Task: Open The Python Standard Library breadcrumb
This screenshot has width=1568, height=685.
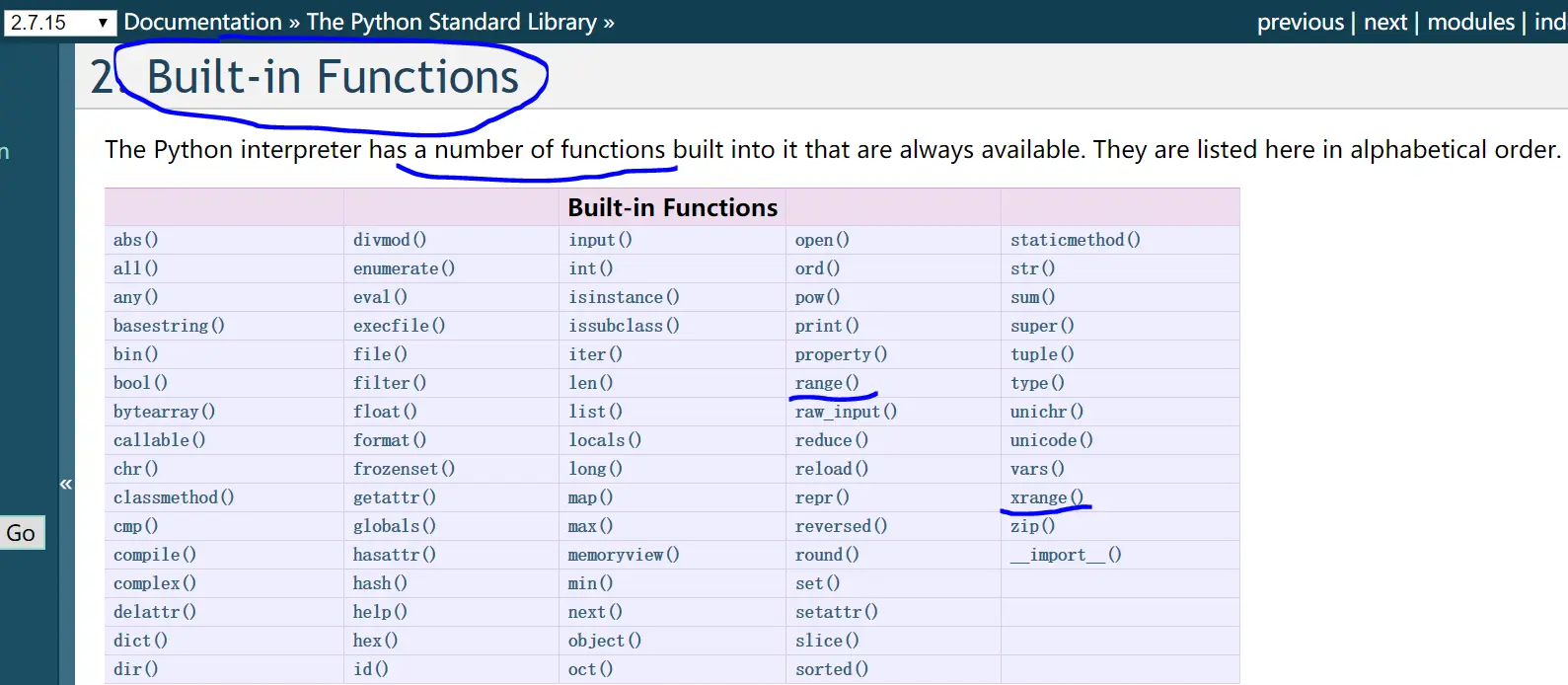Action: point(452,22)
